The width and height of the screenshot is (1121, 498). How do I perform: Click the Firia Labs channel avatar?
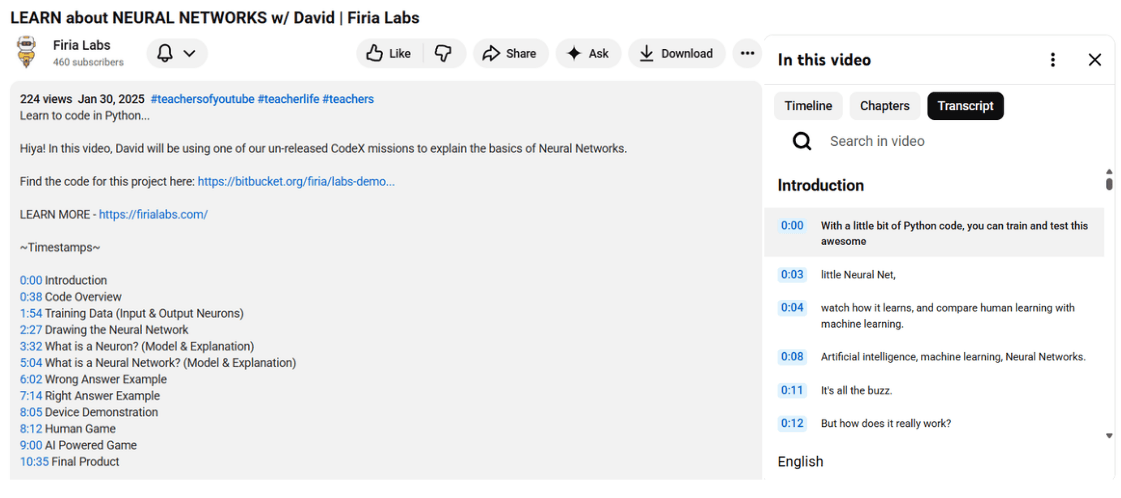click(x=27, y=53)
